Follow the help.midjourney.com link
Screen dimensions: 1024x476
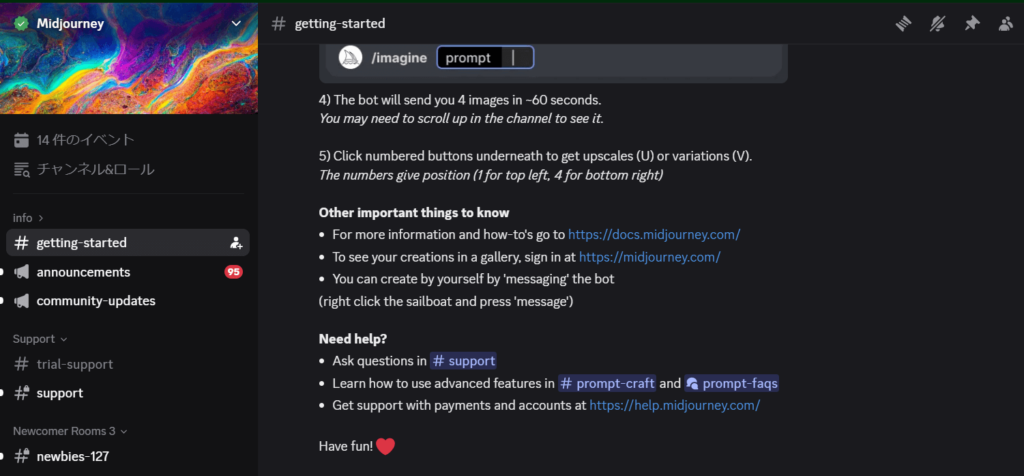pyautogui.click(x=675, y=405)
